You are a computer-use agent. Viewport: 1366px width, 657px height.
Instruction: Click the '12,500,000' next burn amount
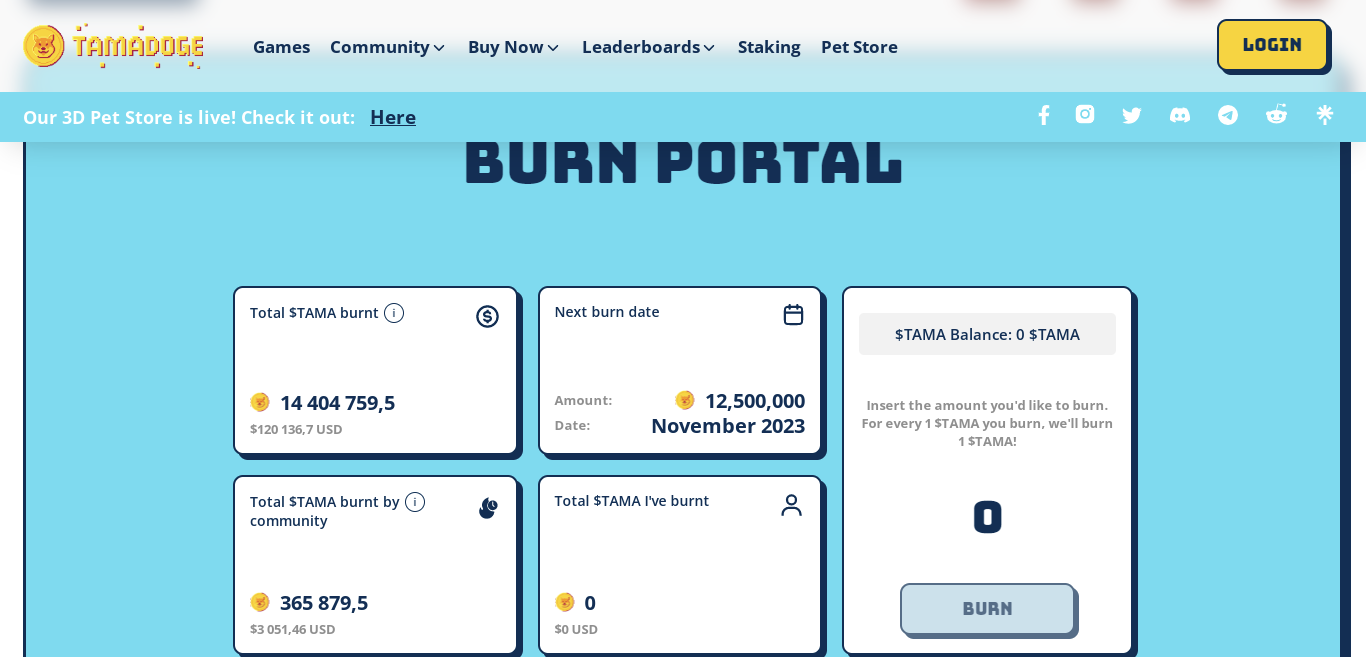755,400
